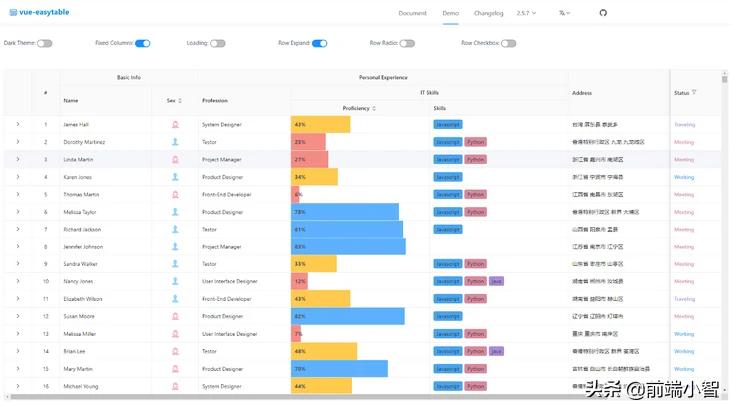The image size is (732, 411).
Task: Click Linda Martin's sex icon
Action: (175, 159)
